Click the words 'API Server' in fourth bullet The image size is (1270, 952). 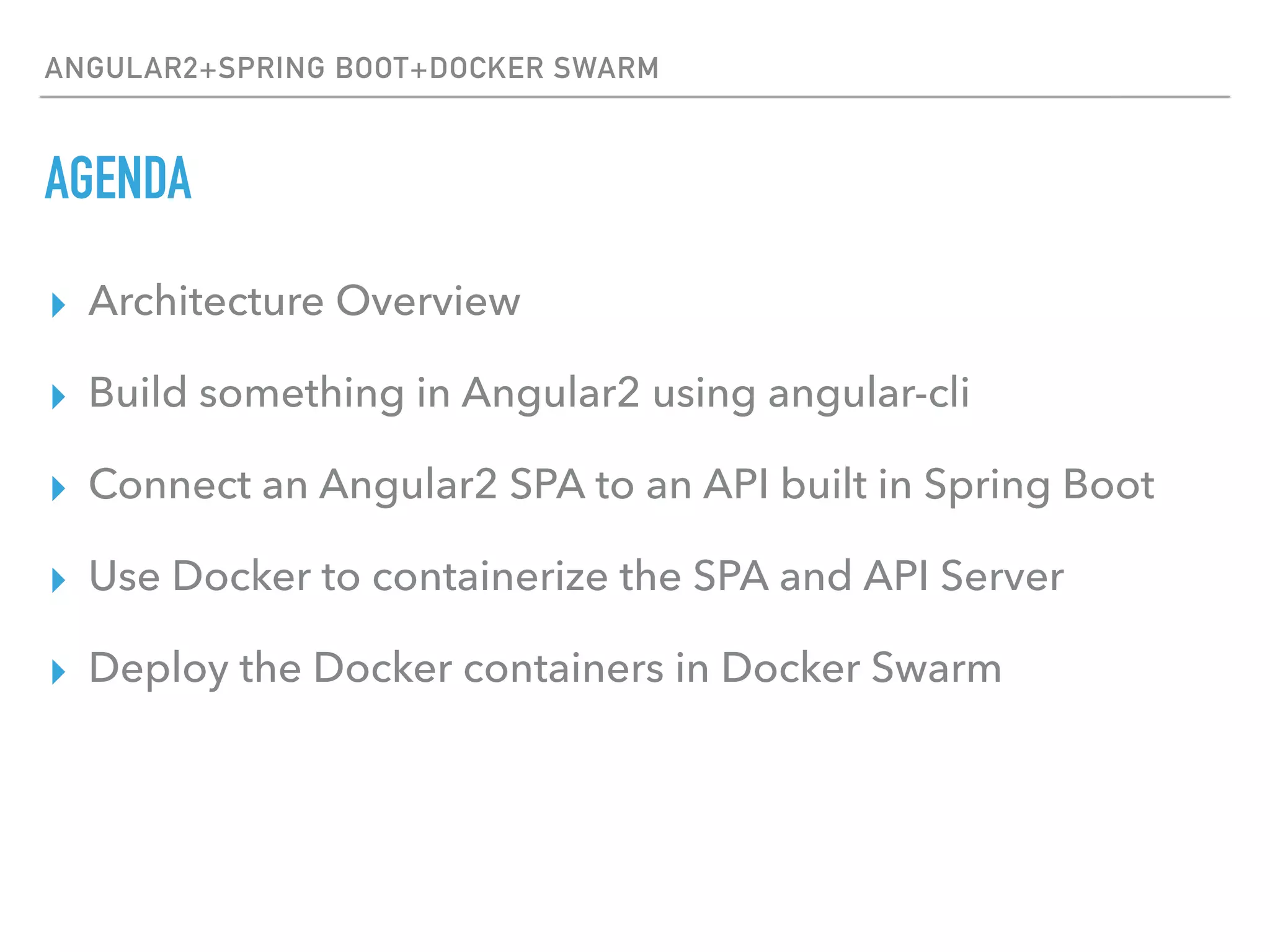[x=963, y=577]
